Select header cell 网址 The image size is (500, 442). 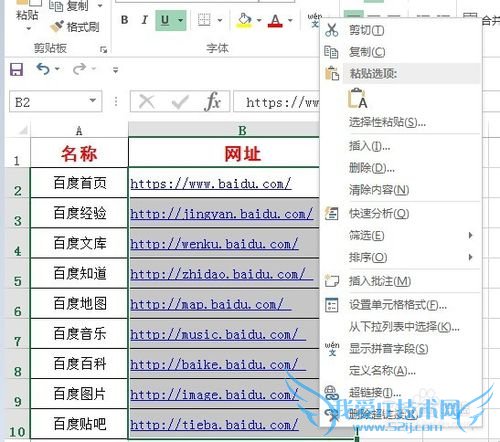[x=224, y=153]
